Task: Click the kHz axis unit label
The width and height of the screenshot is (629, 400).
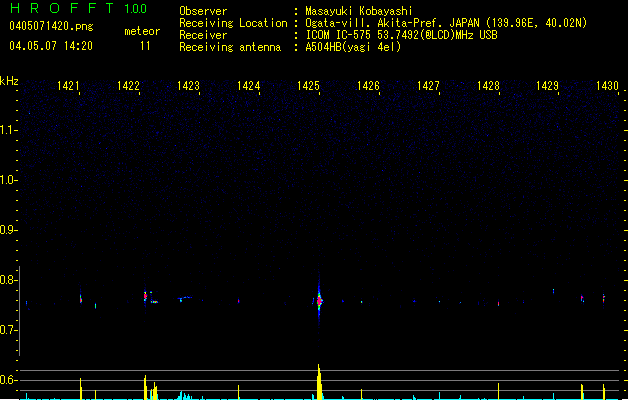Action: (9, 80)
